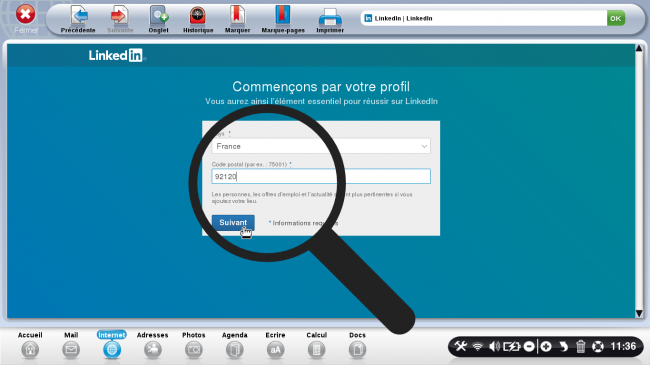Open the settings tools wrench icon
Image resolution: width=650 pixels, height=365 pixels.
(461, 346)
